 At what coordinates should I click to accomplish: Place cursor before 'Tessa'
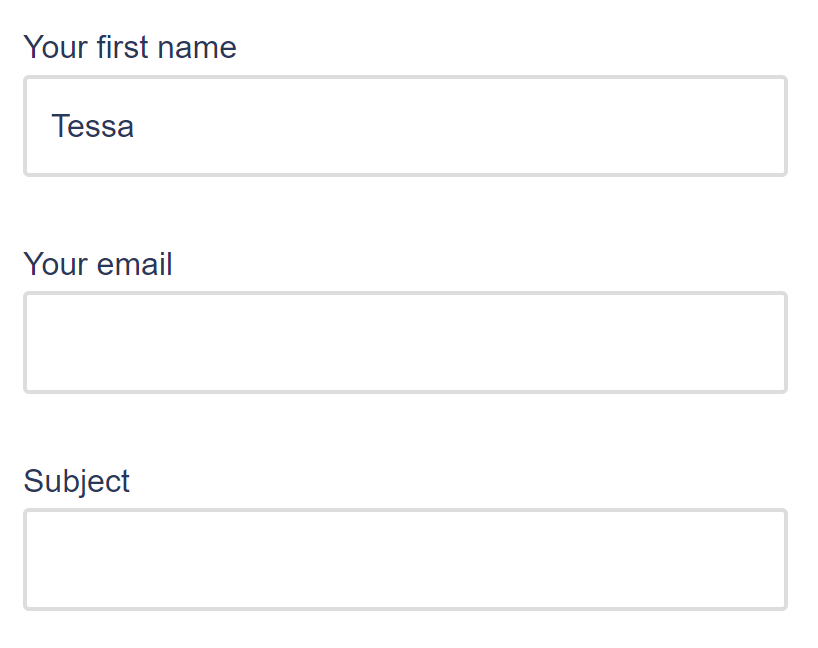click(x=50, y=126)
